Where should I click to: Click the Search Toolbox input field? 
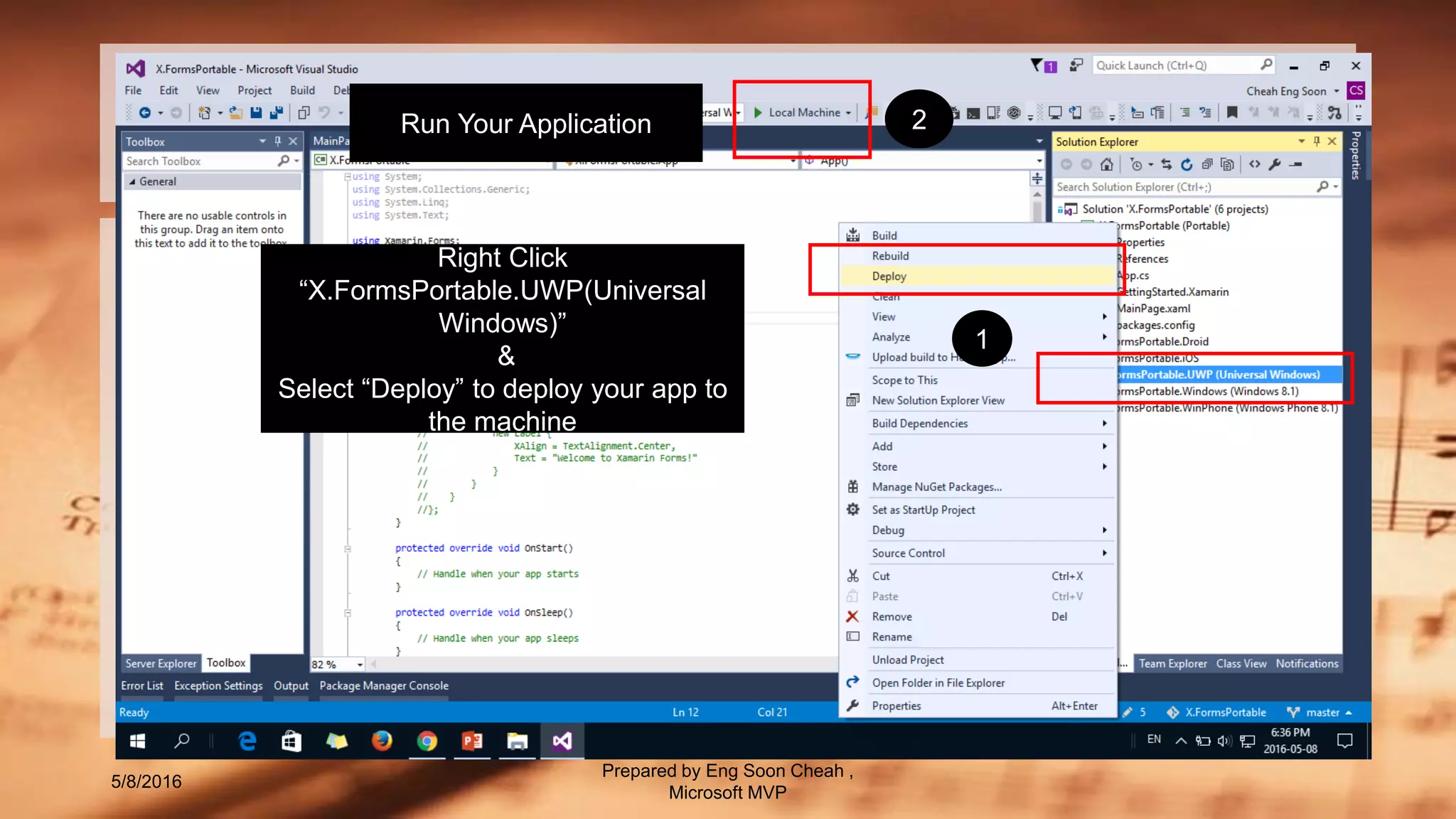[212, 161]
